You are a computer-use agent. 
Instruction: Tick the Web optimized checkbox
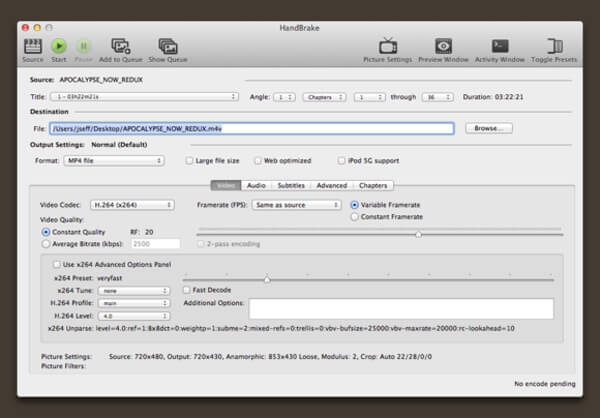pyautogui.click(x=257, y=160)
